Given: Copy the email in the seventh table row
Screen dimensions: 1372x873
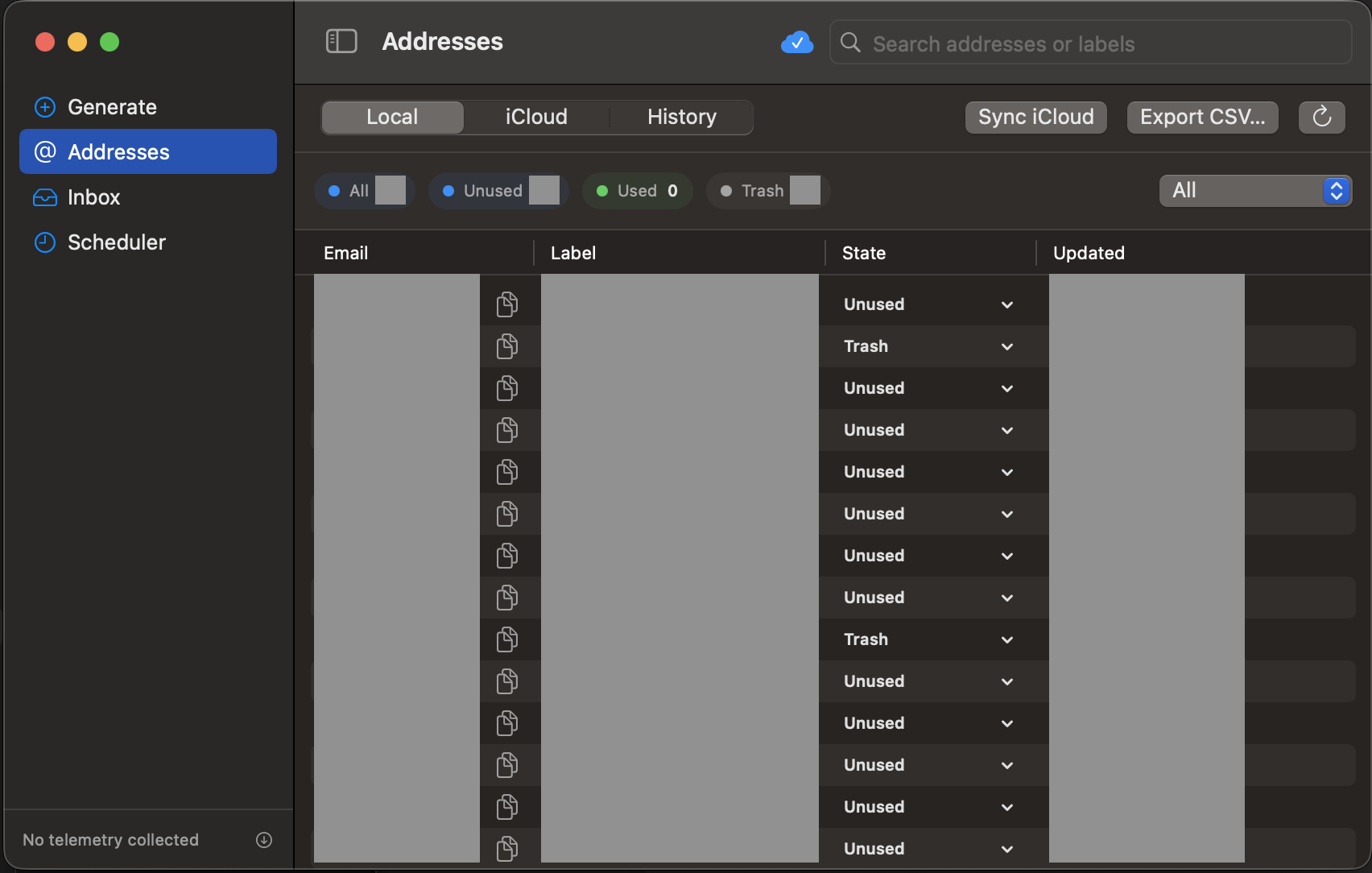Looking at the screenshot, I should point(507,556).
